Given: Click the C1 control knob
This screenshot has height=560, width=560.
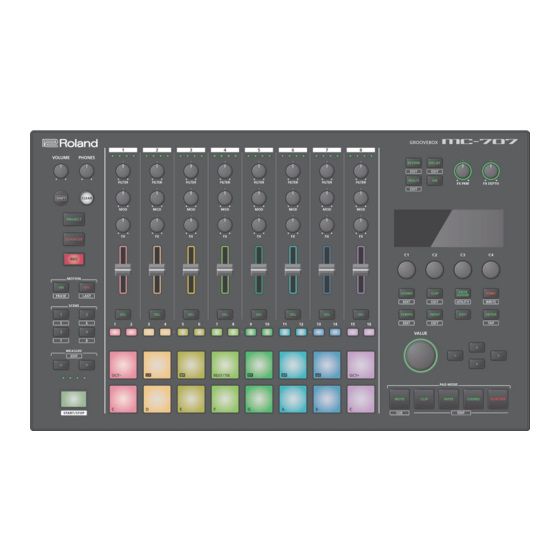Looking at the screenshot, I should point(406,270).
